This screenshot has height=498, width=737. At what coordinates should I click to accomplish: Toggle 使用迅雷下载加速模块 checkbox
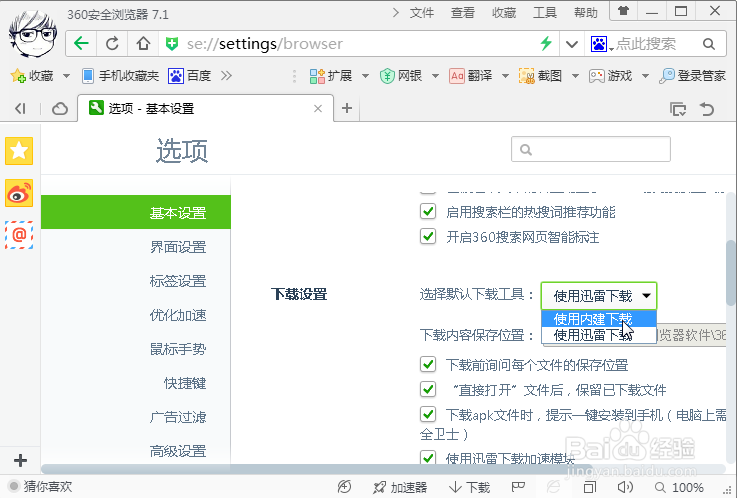tap(428, 457)
